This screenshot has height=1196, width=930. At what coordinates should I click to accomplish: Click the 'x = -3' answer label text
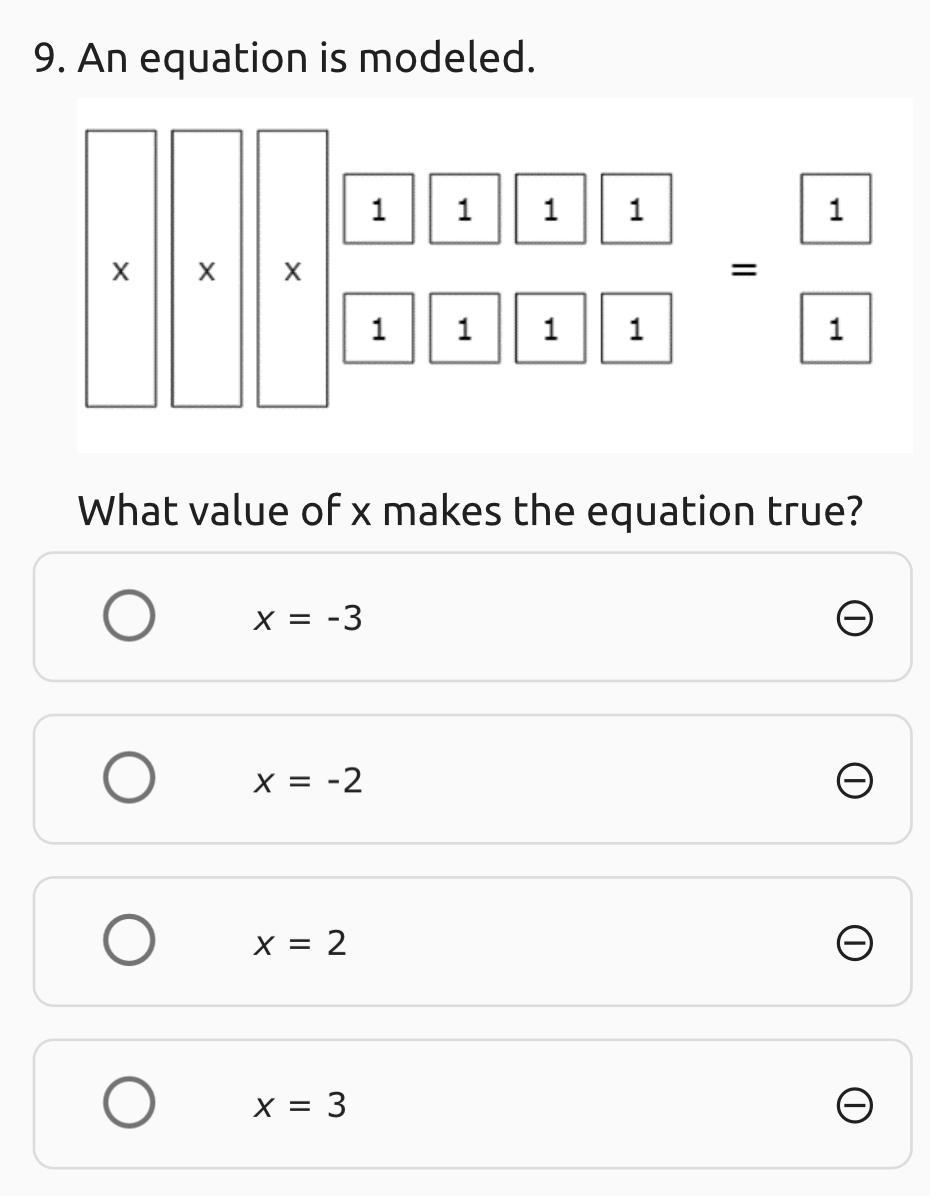point(308,619)
